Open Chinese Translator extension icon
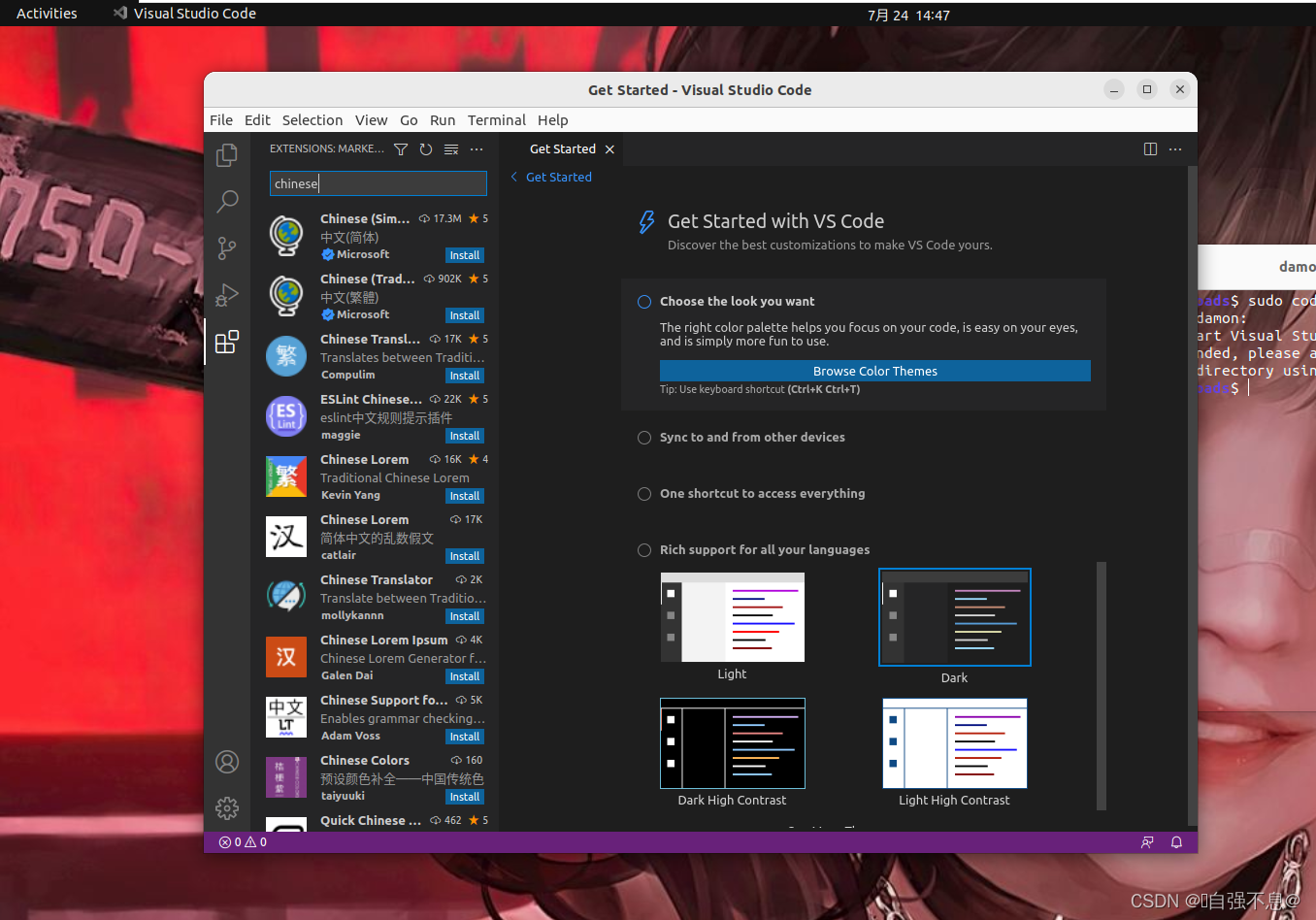1316x920 pixels. [286, 597]
